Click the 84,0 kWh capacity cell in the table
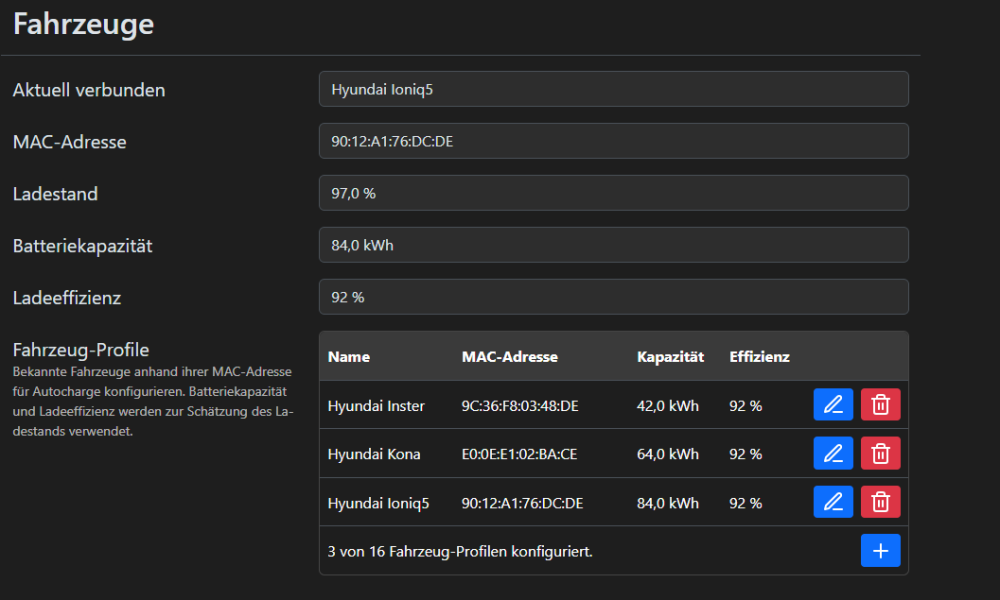Image resolution: width=1000 pixels, height=600 pixels. point(668,504)
